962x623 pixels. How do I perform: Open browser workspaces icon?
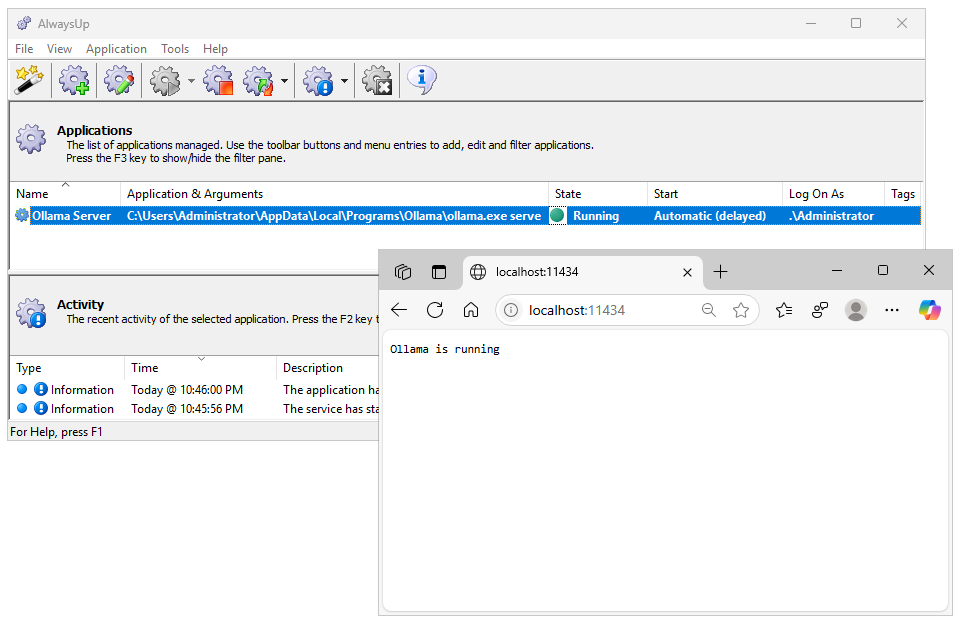coord(403,272)
